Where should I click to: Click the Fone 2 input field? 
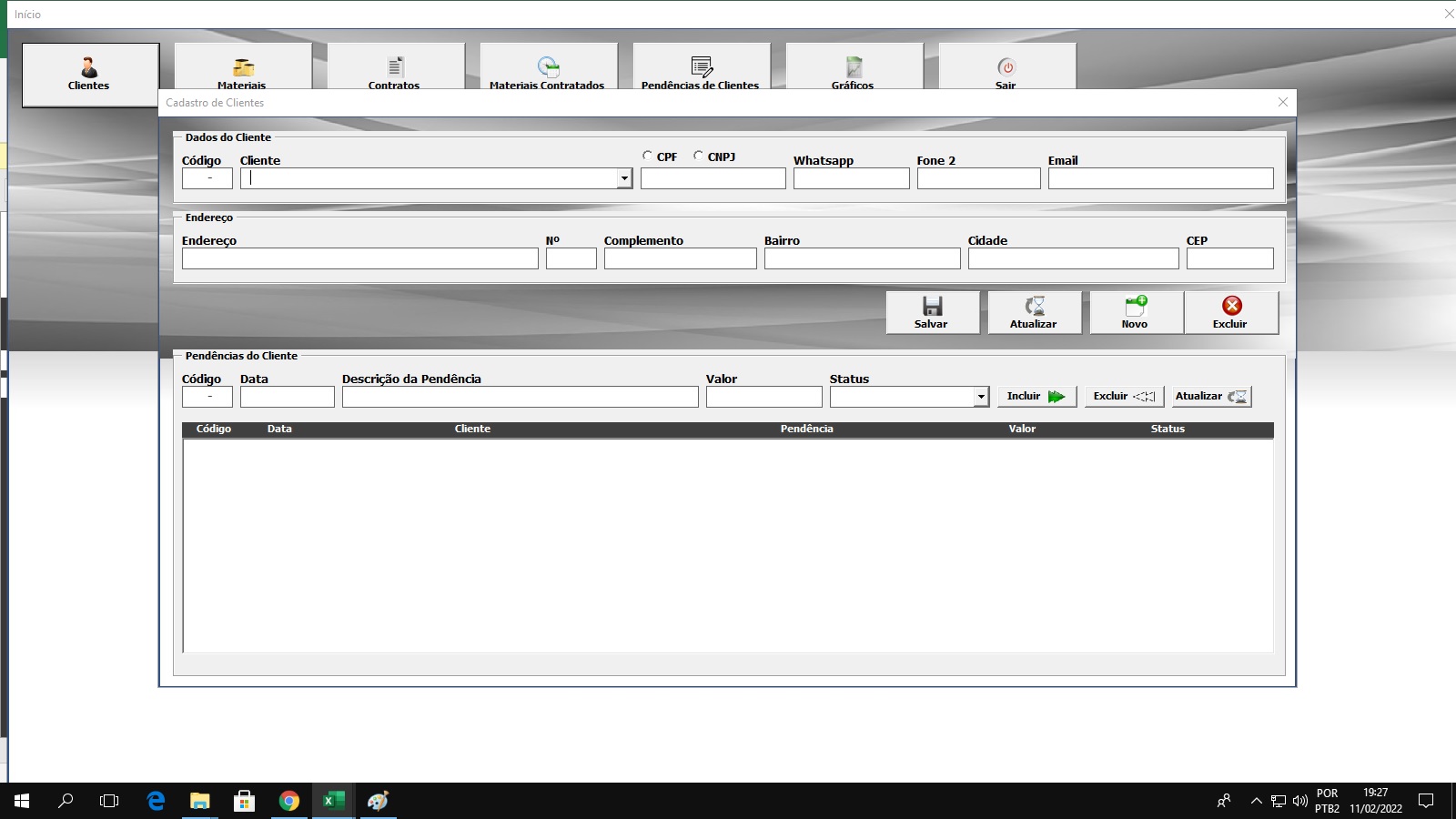coord(978,178)
